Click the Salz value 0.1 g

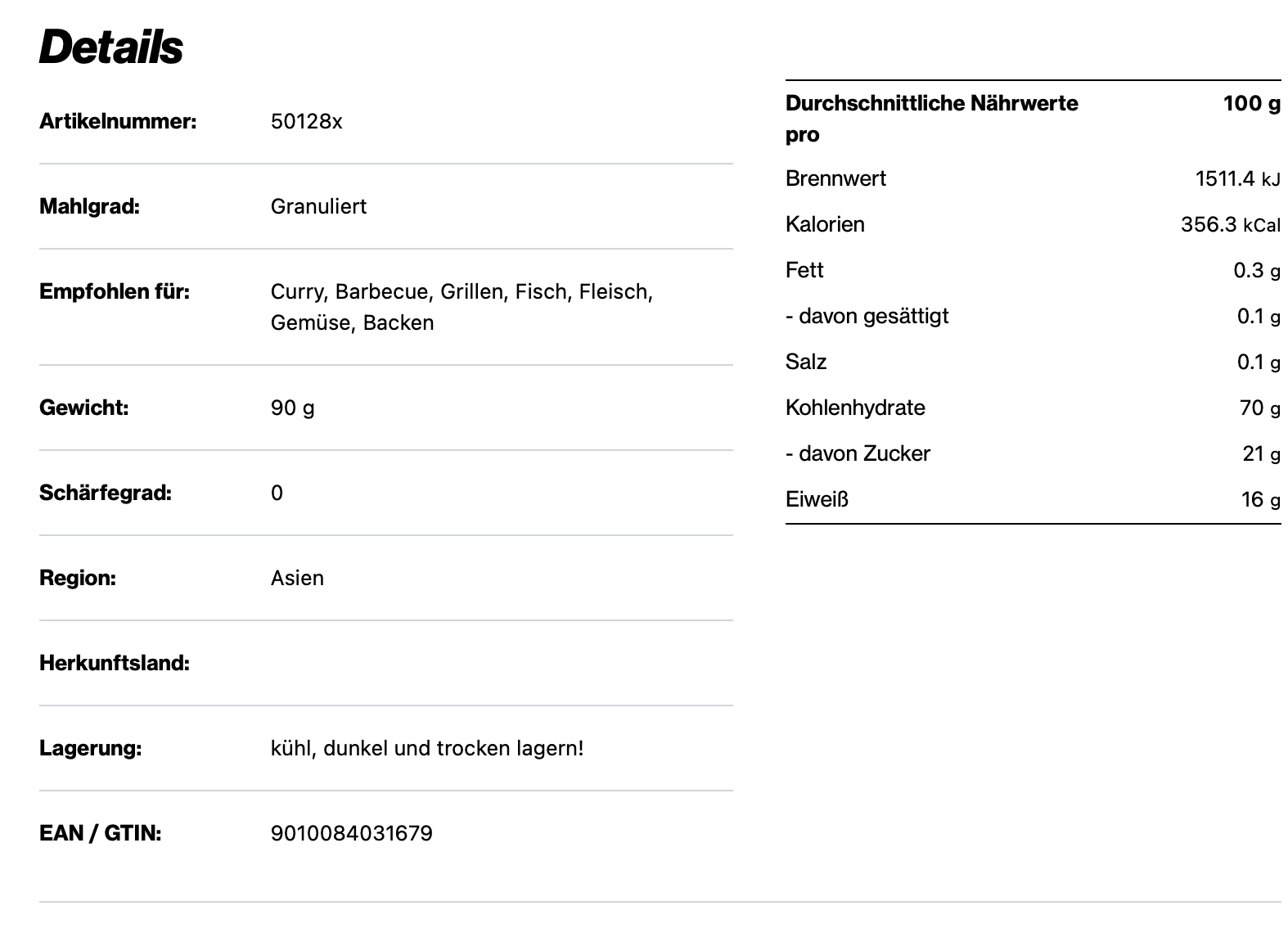[x=1259, y=363]
